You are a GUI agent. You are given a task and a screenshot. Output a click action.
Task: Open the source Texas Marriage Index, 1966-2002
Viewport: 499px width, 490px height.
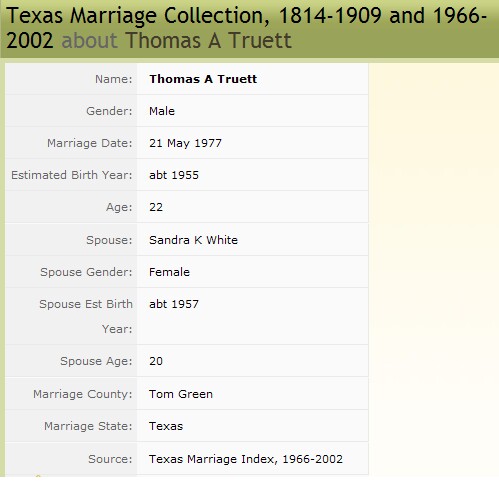coord(246,459)
